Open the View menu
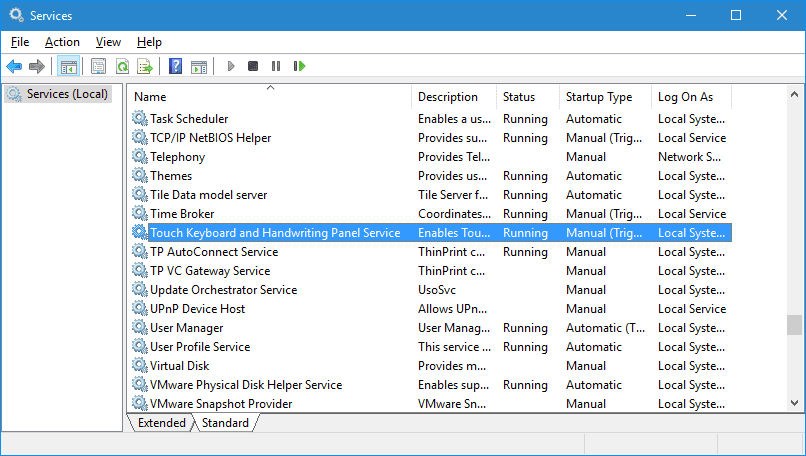The width and height of the screenshot is (806, 456). (108, 42)
